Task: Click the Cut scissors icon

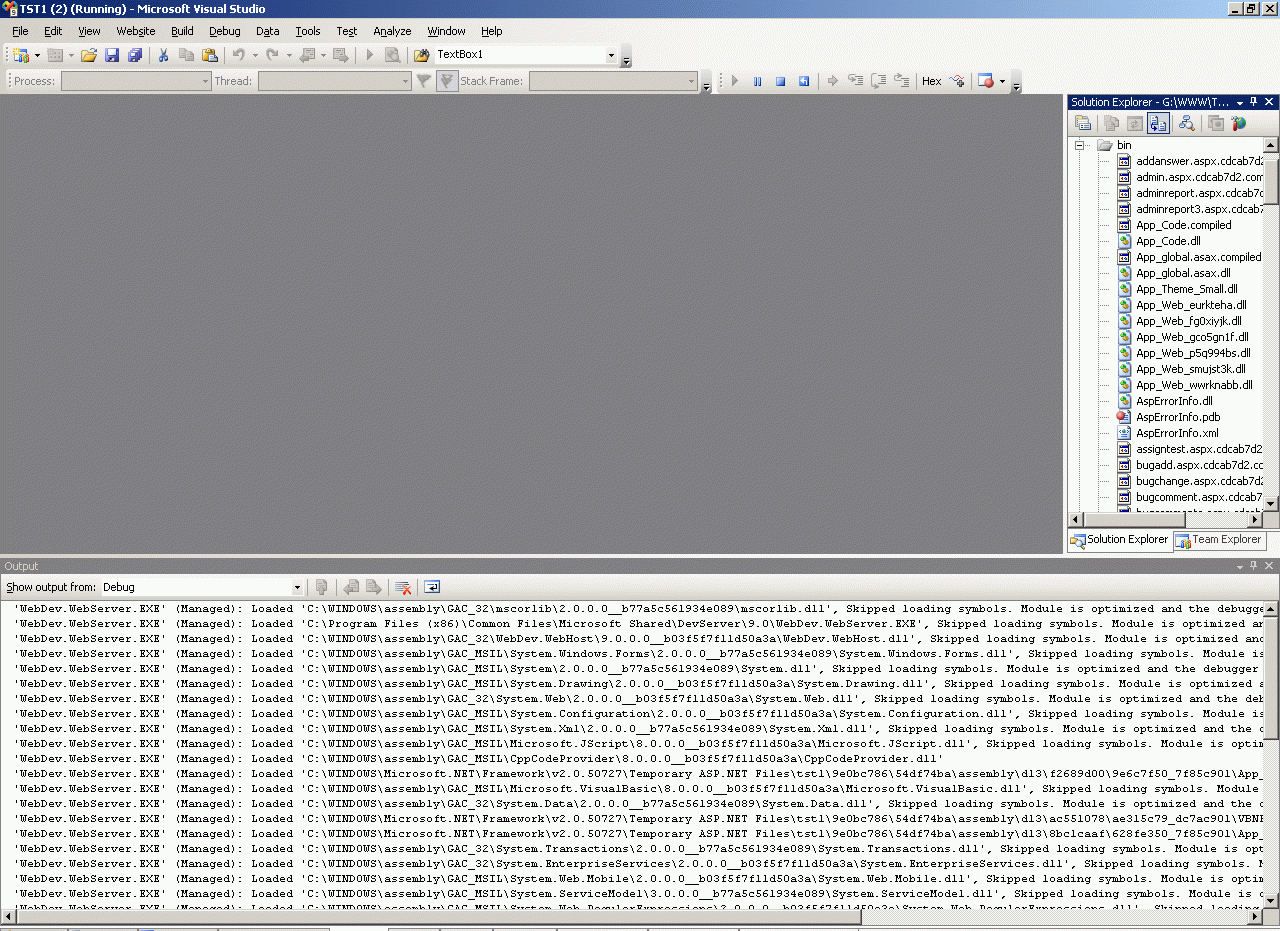Action: coord(163,55)
